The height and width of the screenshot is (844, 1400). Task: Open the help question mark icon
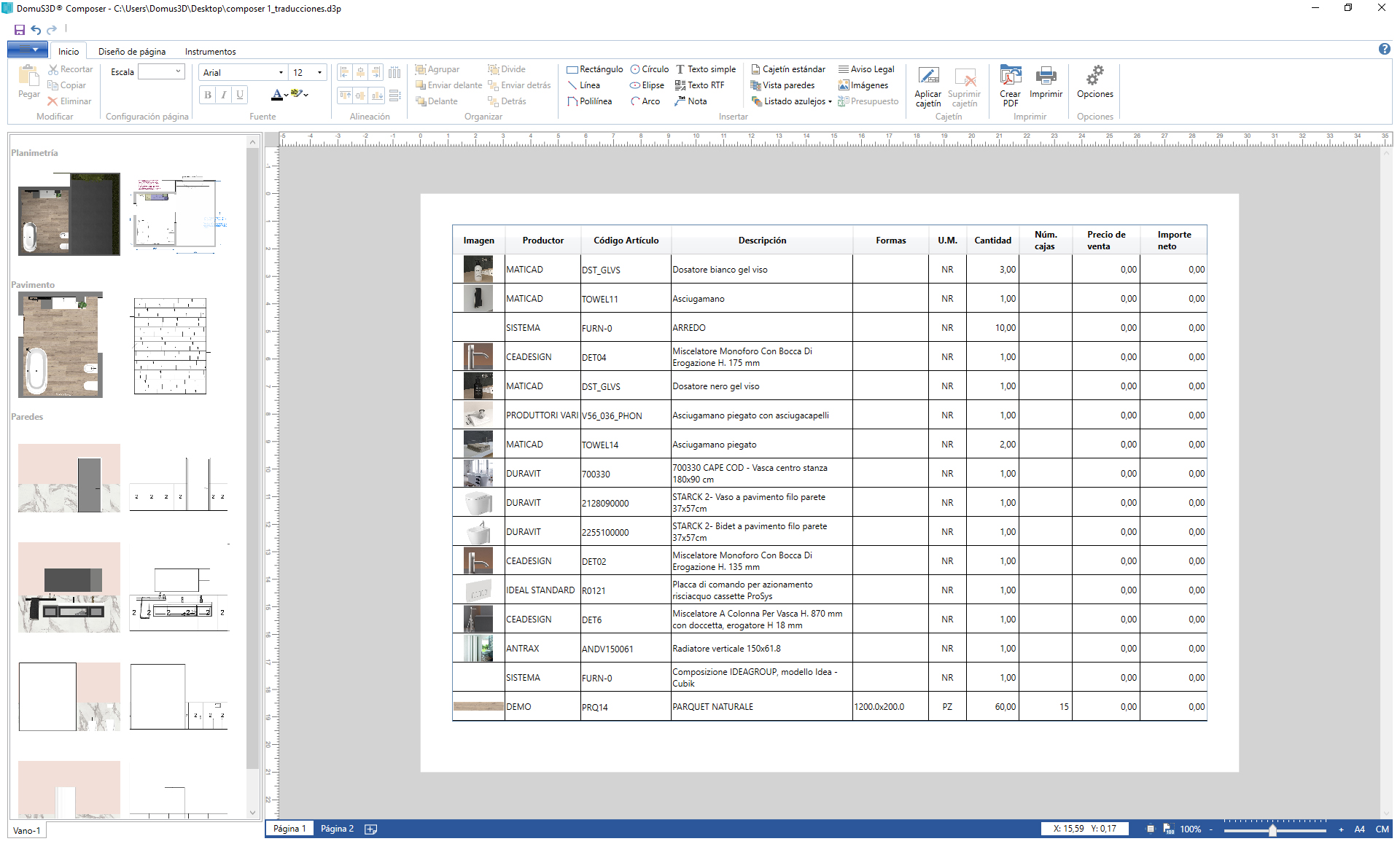tap(1384, 49)
